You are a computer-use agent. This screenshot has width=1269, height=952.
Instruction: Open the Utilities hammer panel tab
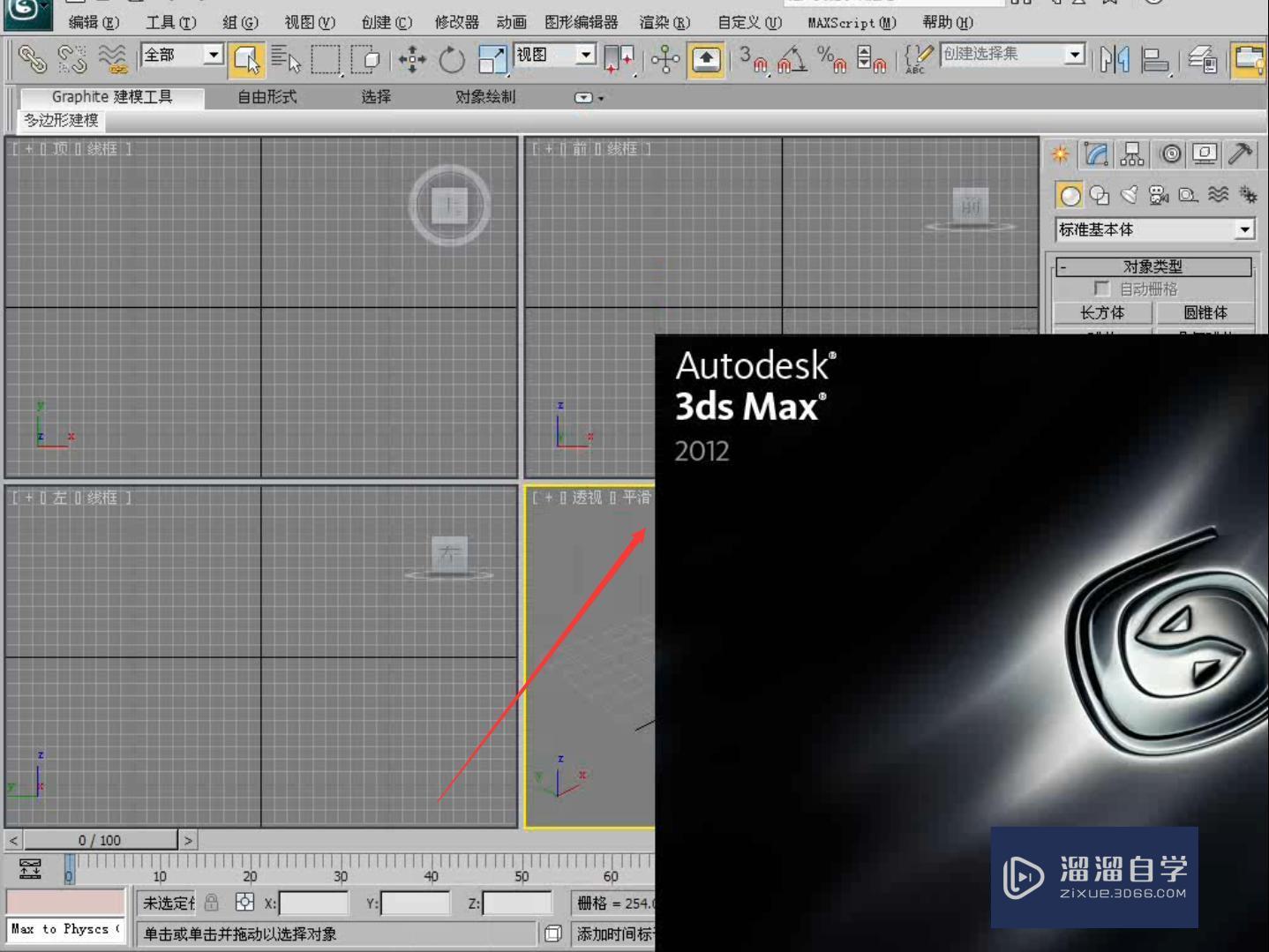click(1241, 154)
